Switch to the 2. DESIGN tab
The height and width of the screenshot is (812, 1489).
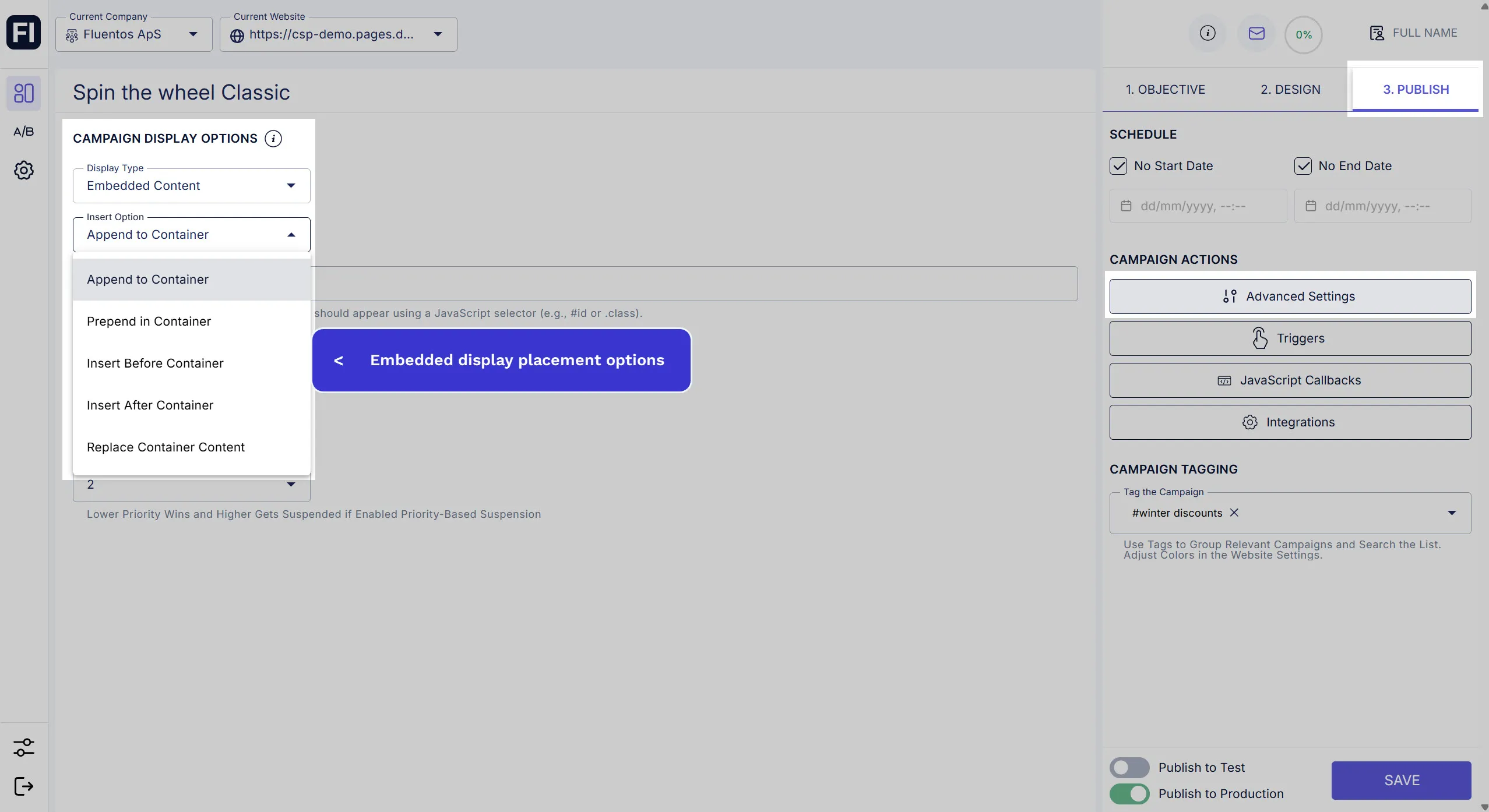pyautogui.click(x=1290, y=90)
